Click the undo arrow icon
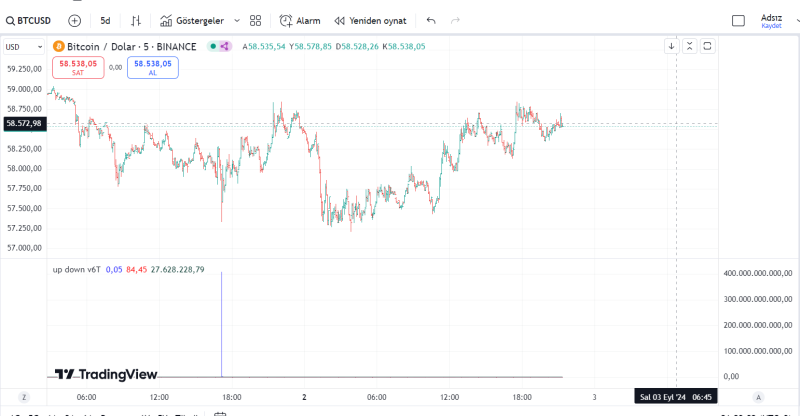Image resolution: width=800 pixels, height=416 pixels. pyautogui.click(x=431, y=20)
